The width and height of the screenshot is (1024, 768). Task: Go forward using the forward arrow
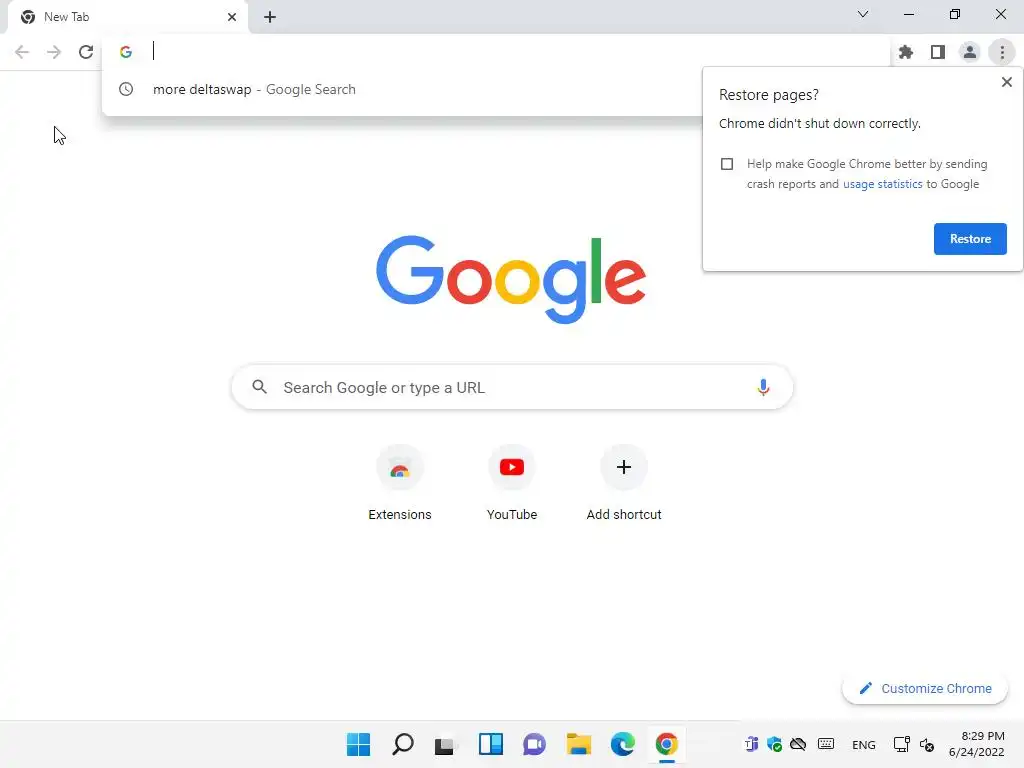click(x=54, y=52)
